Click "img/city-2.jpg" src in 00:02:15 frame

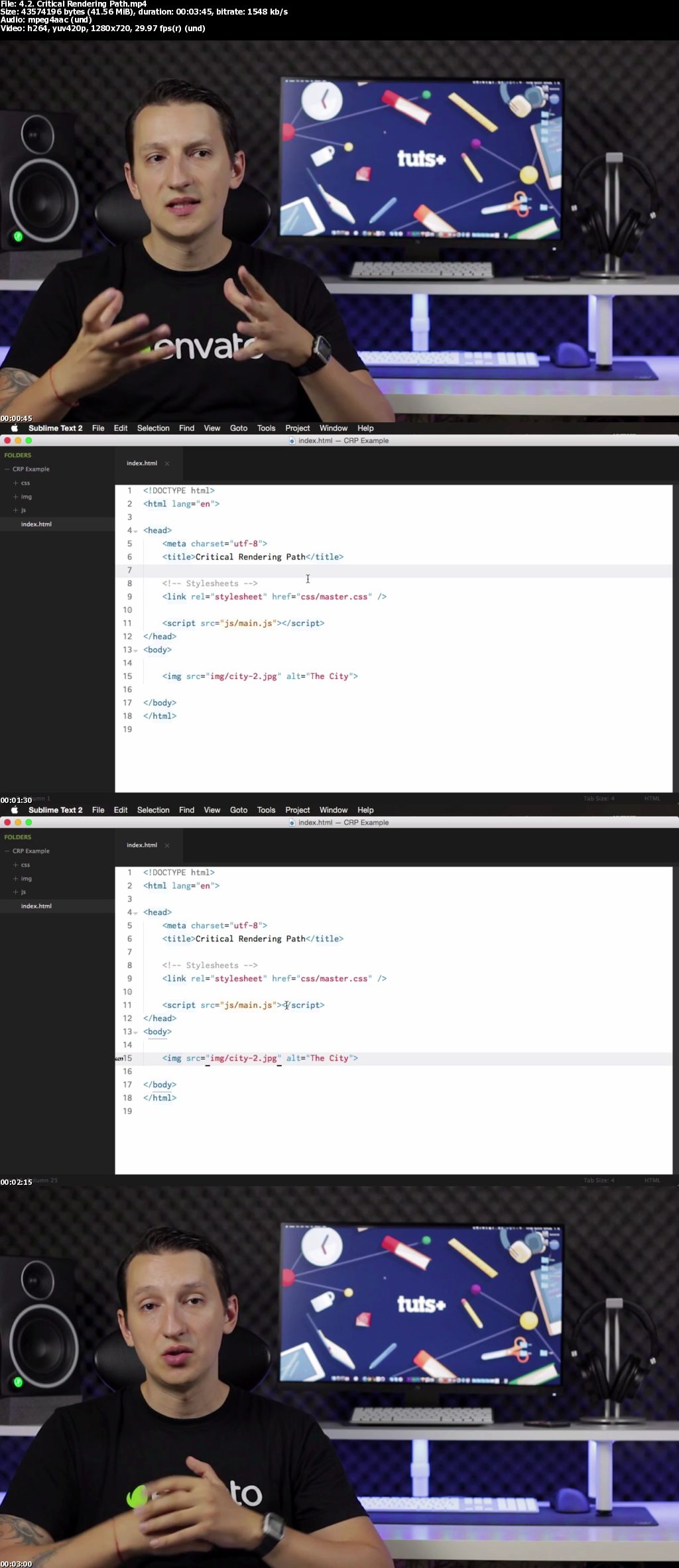(x=243, y=1058)
